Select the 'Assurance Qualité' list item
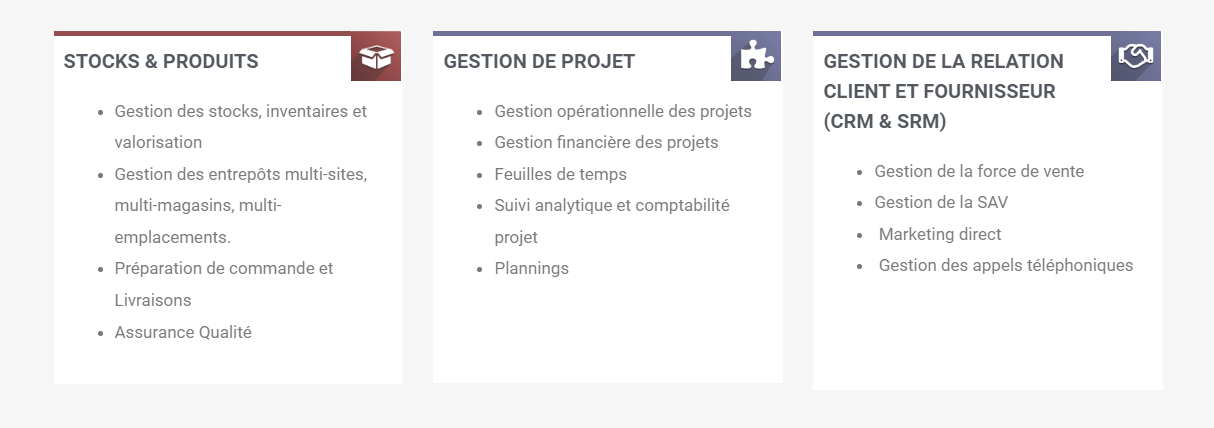The height and width of the screenshot is (428, 1214). [x=183, y=332]
